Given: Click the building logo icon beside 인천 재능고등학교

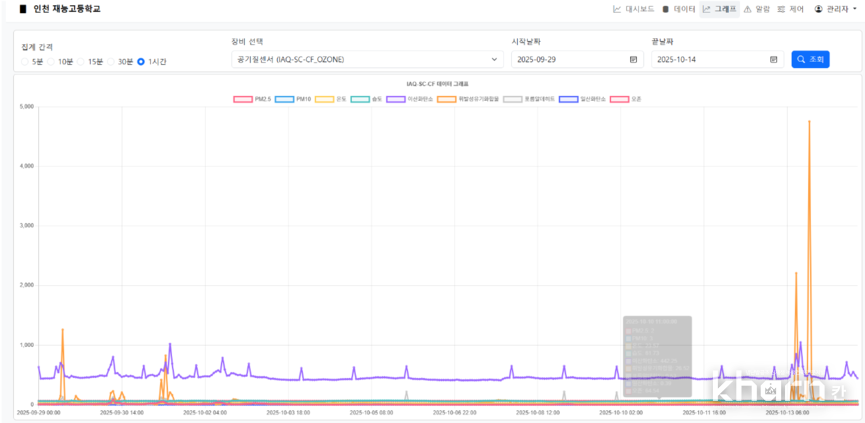Looking at the screenshot, I should click(23, 9).
